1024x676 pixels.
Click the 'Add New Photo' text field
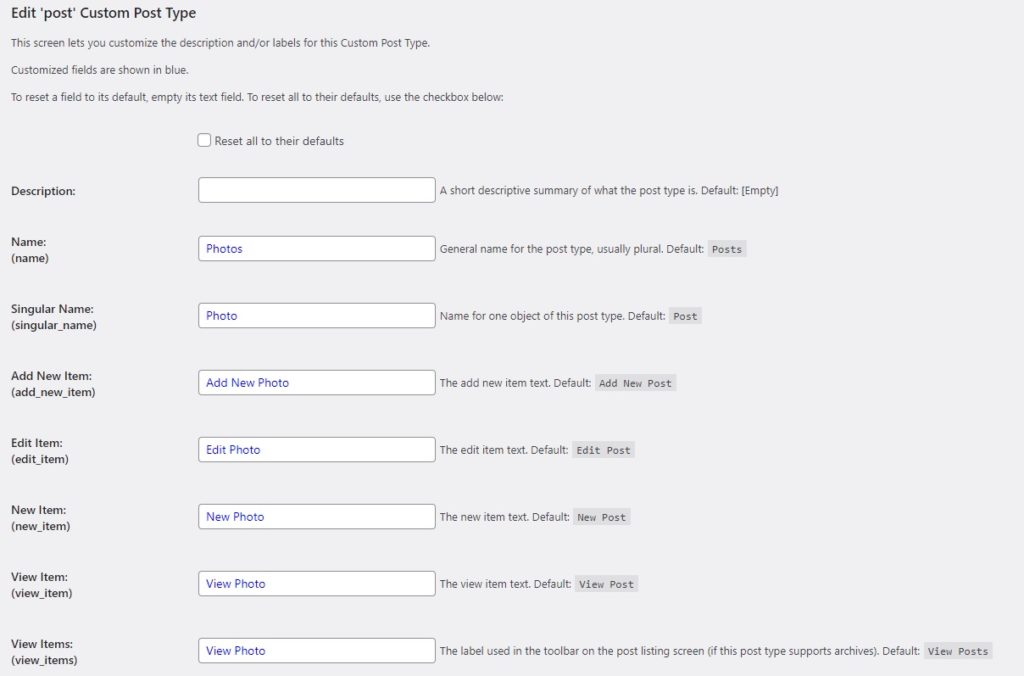[317, 383]
